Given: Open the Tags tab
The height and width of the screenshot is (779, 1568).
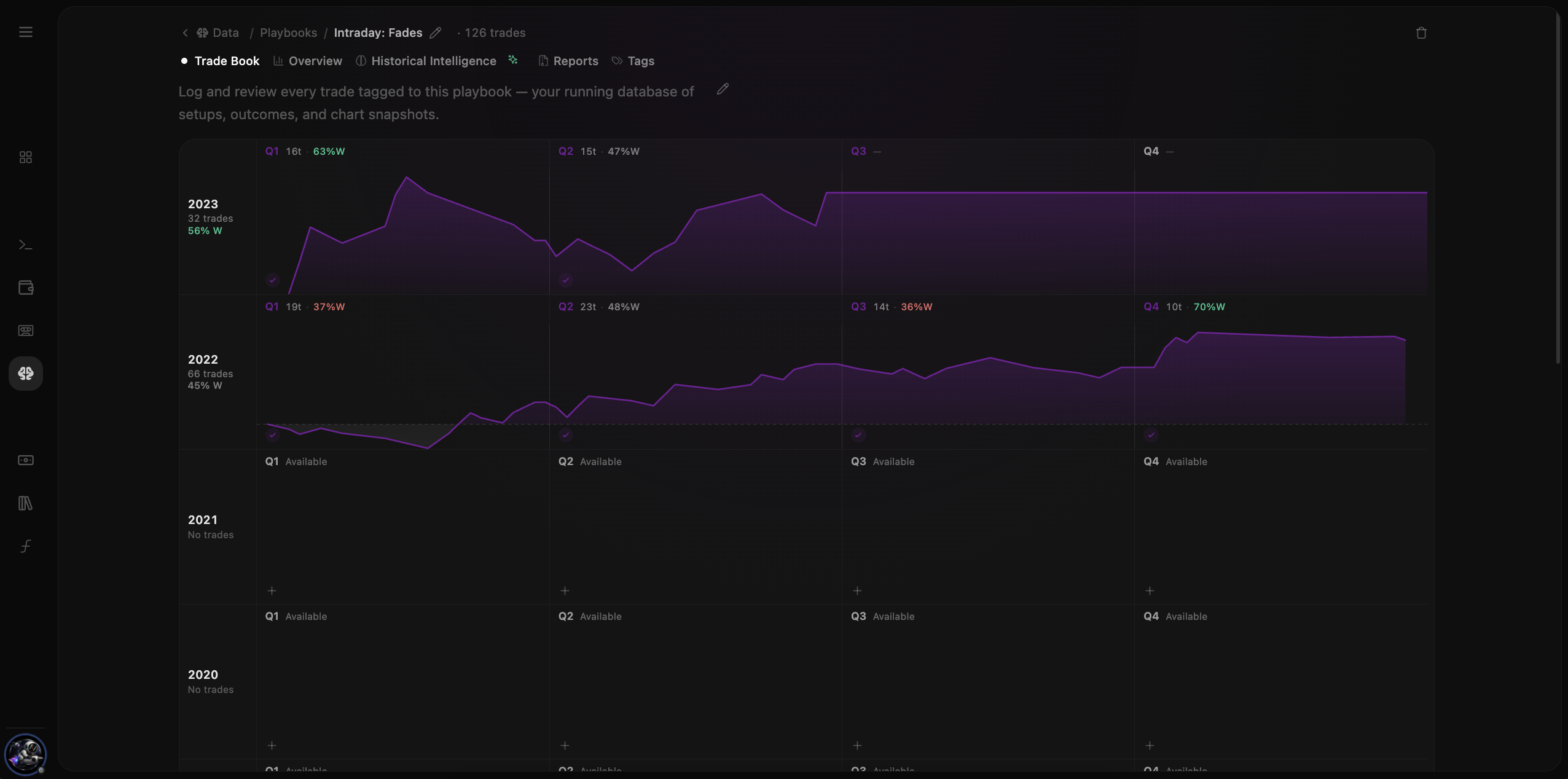Looking at the screenshot, I should (633, 61).
